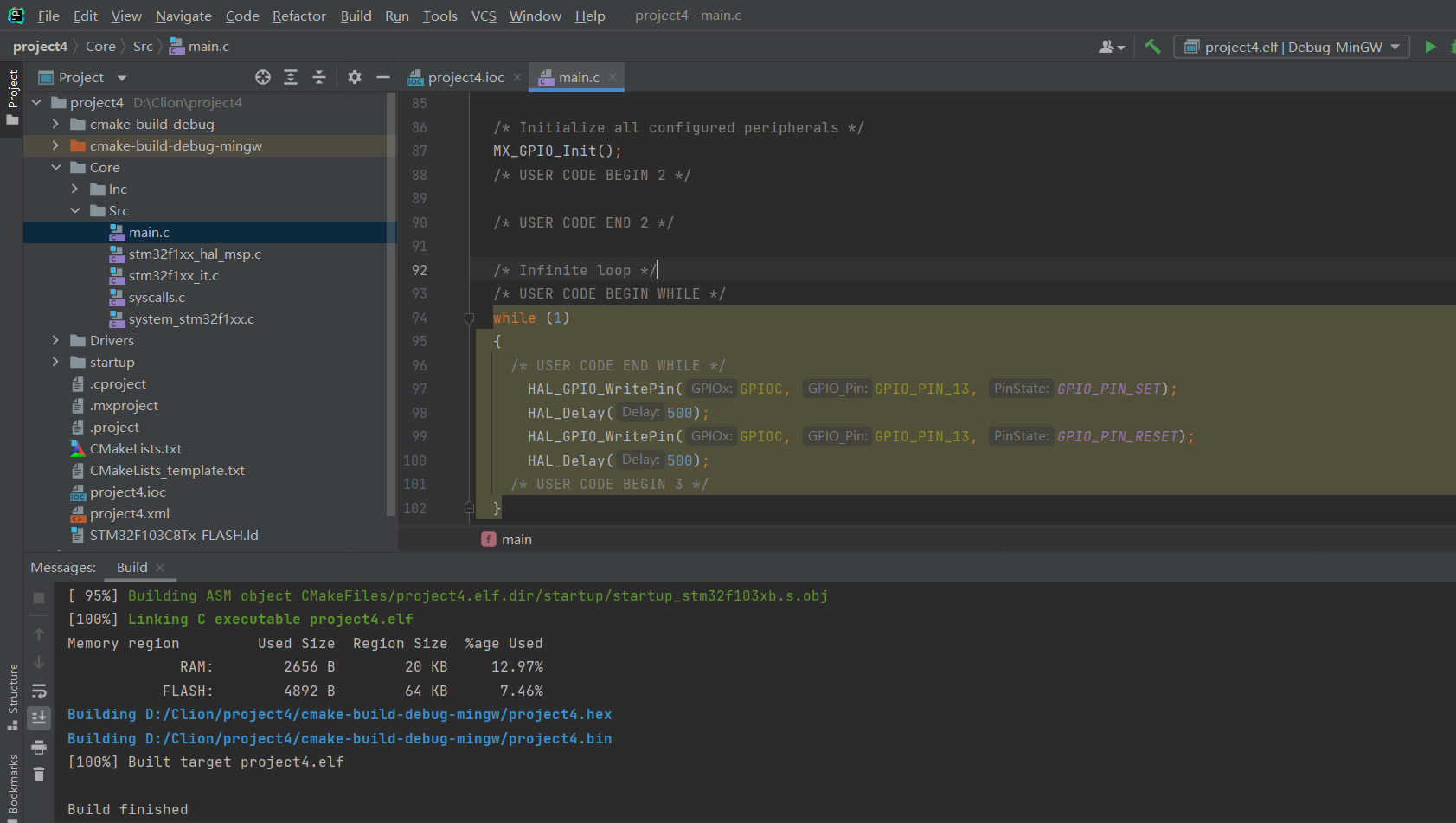Select system_stm32f1xx.c in the tree
Screen dimensions: 1456x823
[191, 318]
